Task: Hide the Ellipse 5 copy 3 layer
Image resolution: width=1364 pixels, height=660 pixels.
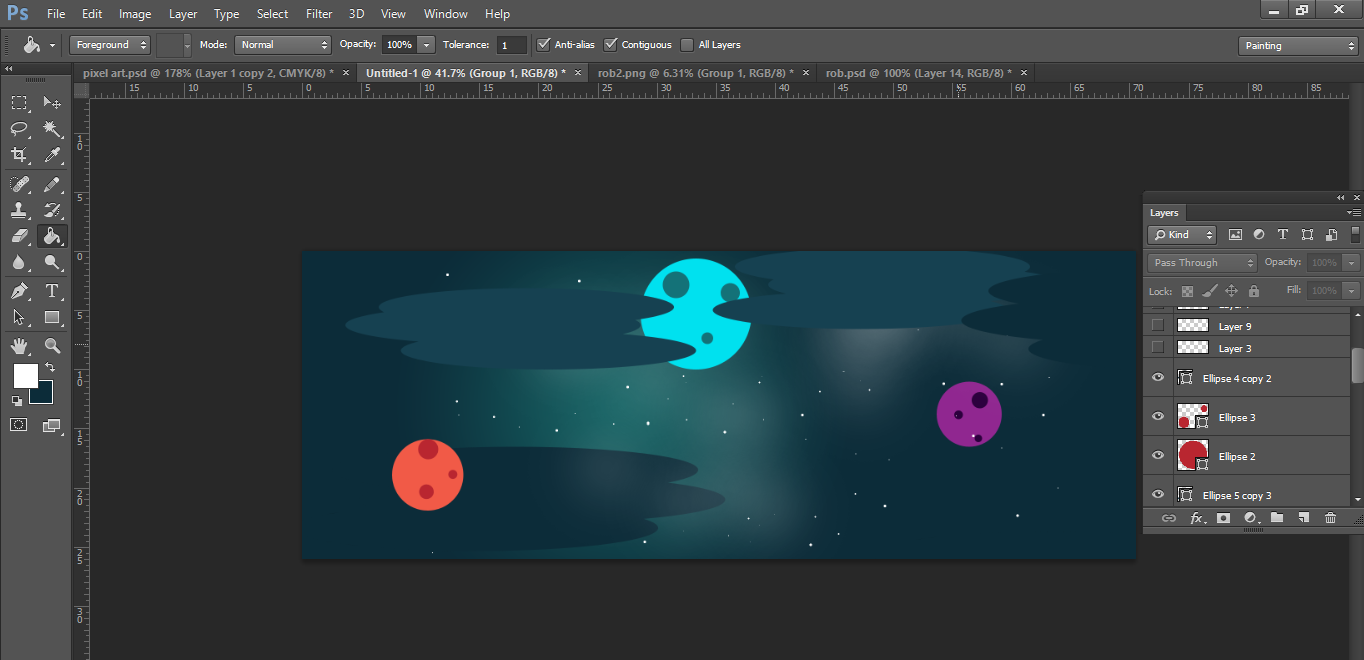Action: [x=1158, y=495]
